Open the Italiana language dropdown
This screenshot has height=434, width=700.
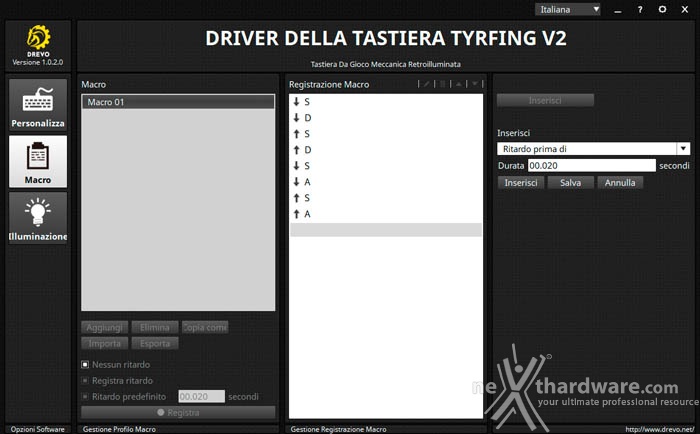point(568,9)
